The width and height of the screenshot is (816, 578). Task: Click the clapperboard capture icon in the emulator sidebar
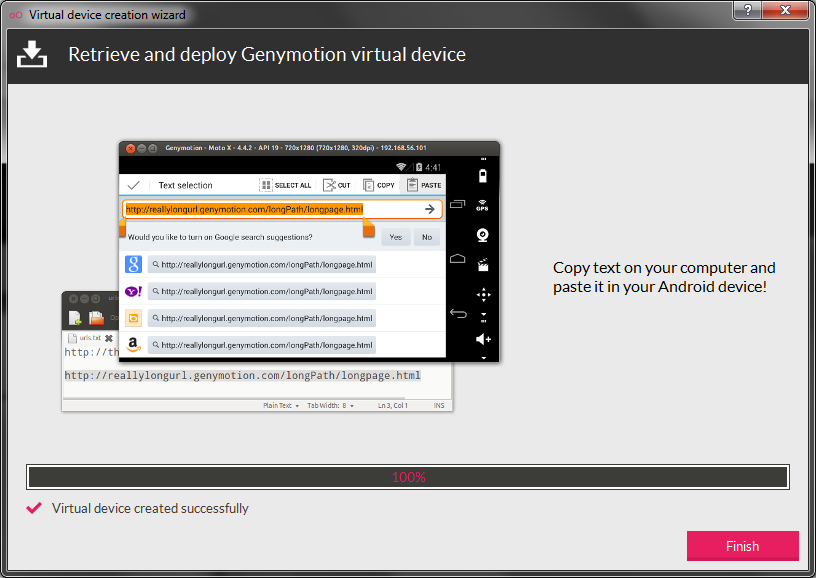point(482,265)
